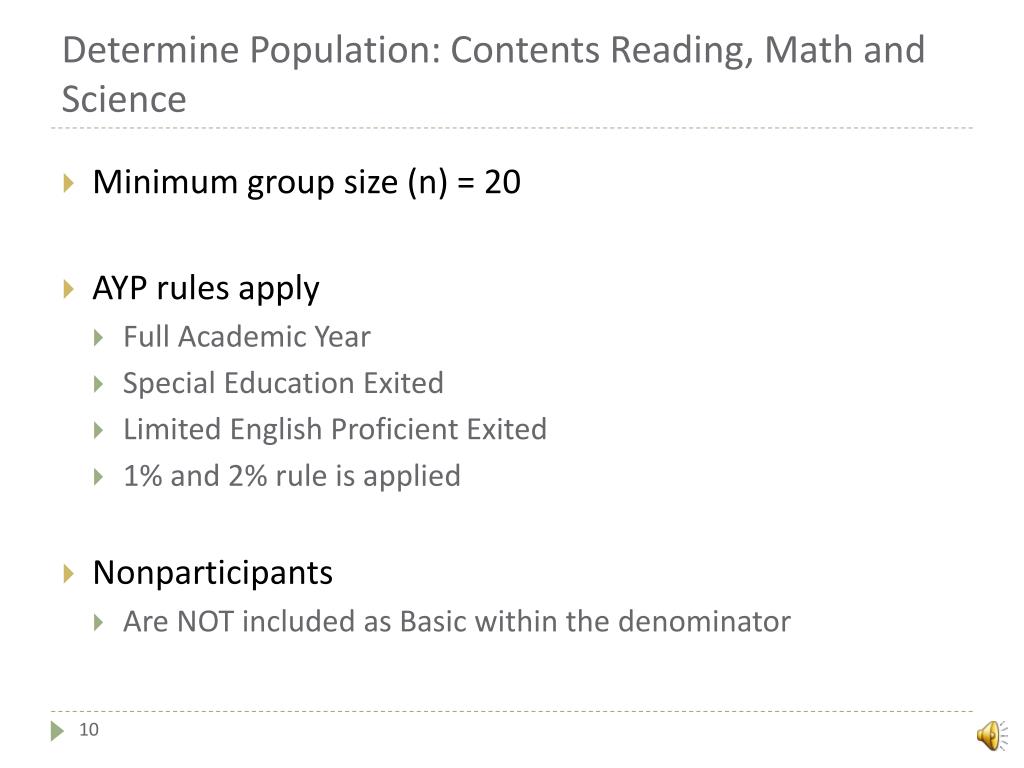
Task: Click the Nonparticipants heading
Action: 213,573
